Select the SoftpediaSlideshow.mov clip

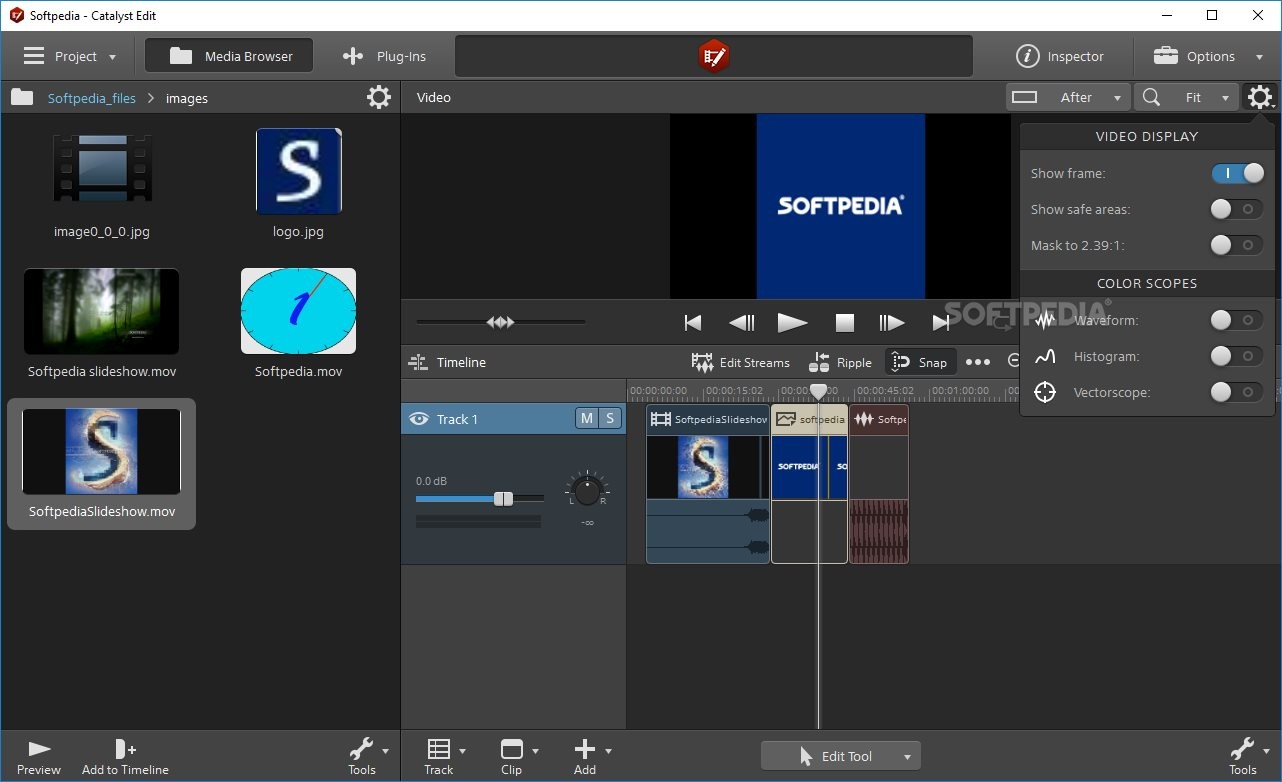102,464
